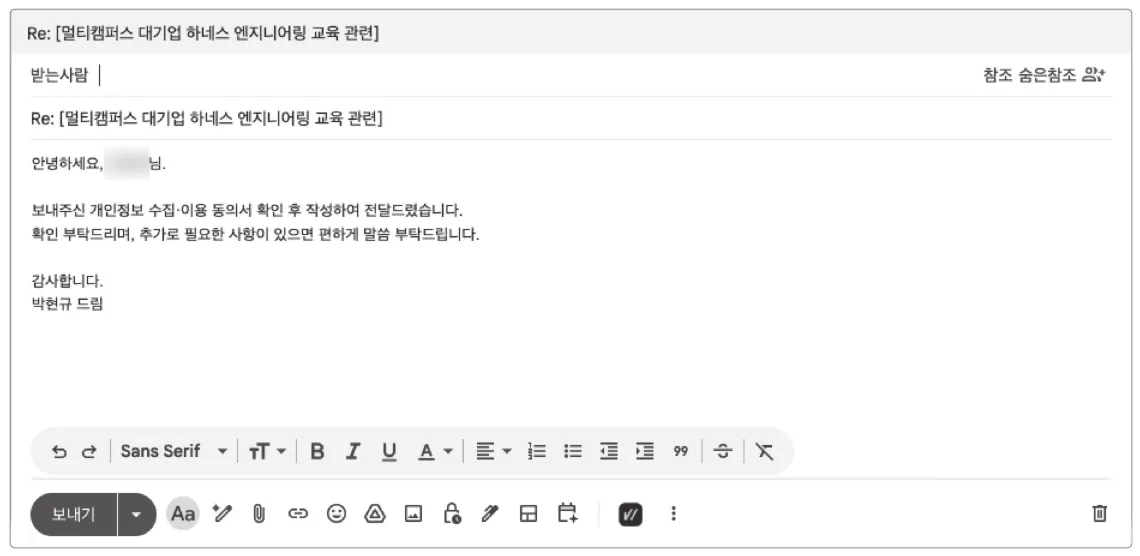Insert files from Google Drive
The height and width of the screenshot is (556, 1140).
pos(374,514)
